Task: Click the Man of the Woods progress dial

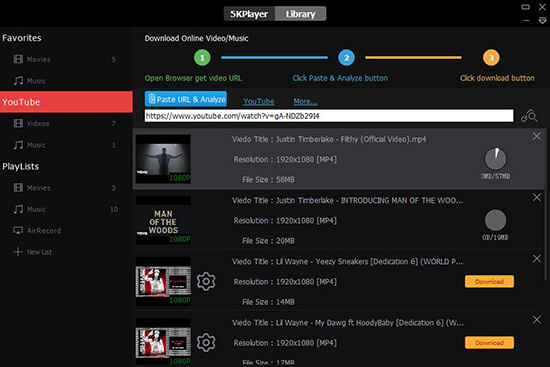Action: tap(495, 220)
